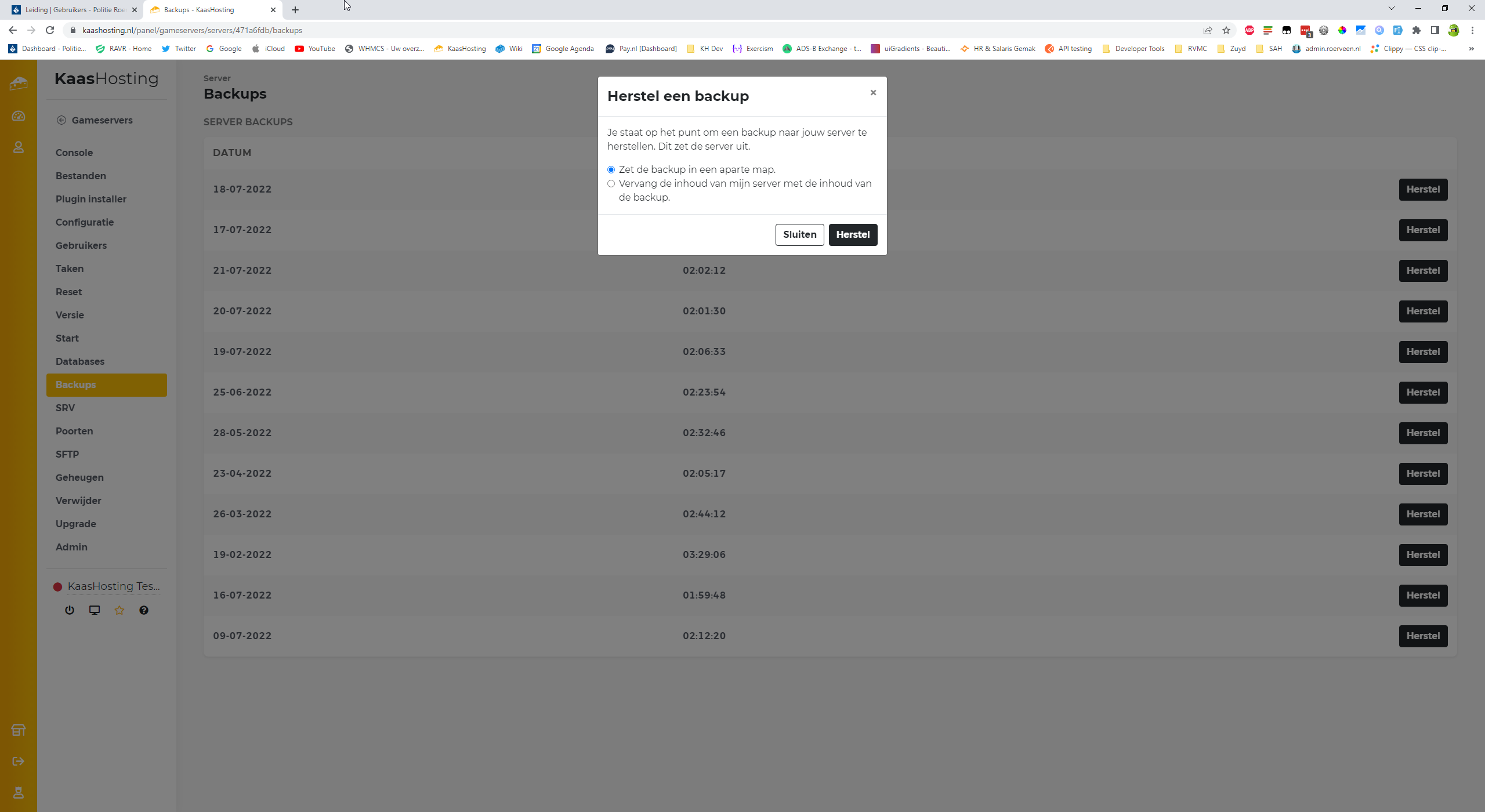Click the star favorite icon for server
The width and height of the screenshot is (1485, 812).
pyautogui.click(x=119, y=610)
